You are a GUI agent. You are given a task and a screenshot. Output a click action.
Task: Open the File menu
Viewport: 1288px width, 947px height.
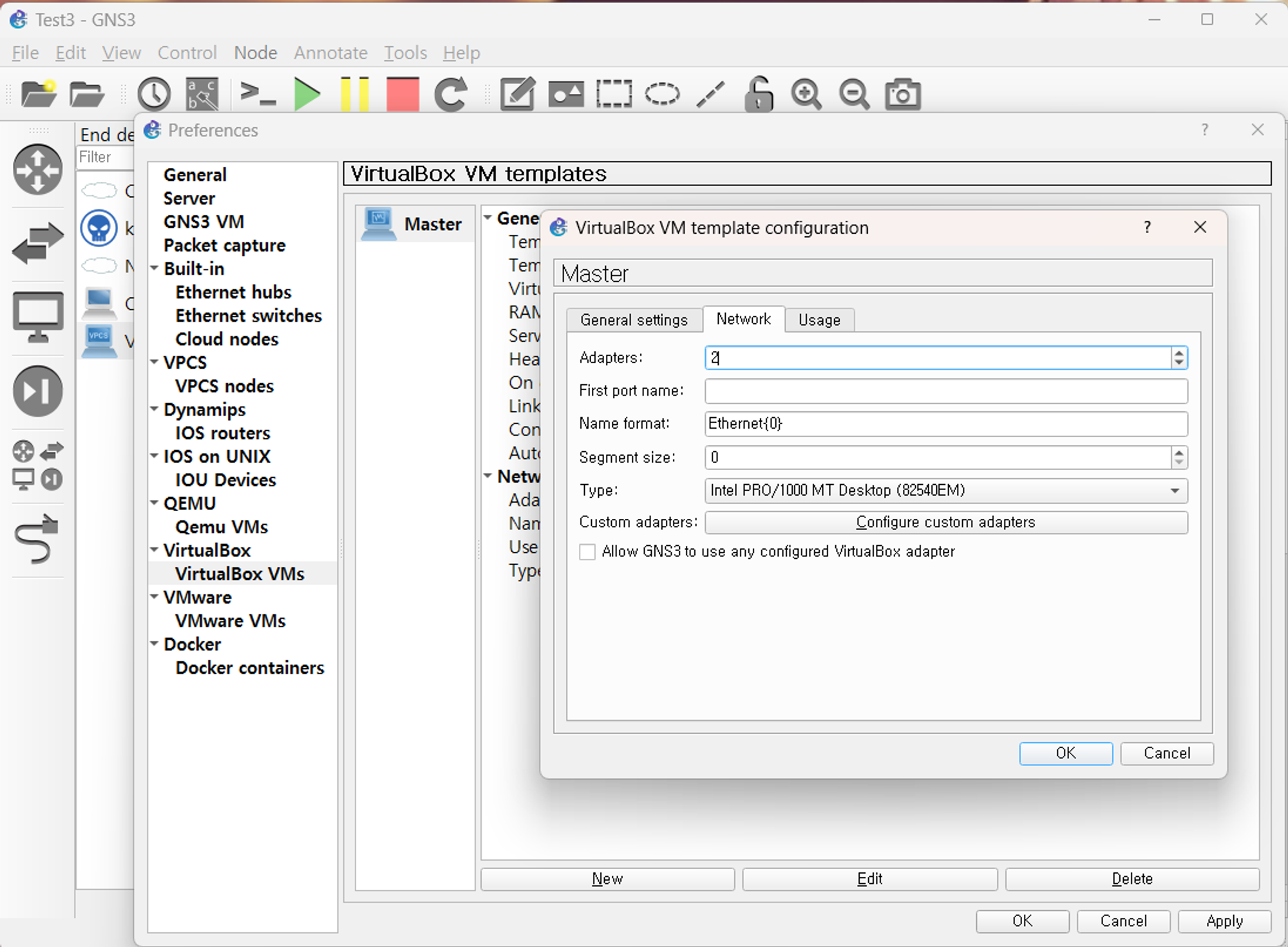point(26,53)
